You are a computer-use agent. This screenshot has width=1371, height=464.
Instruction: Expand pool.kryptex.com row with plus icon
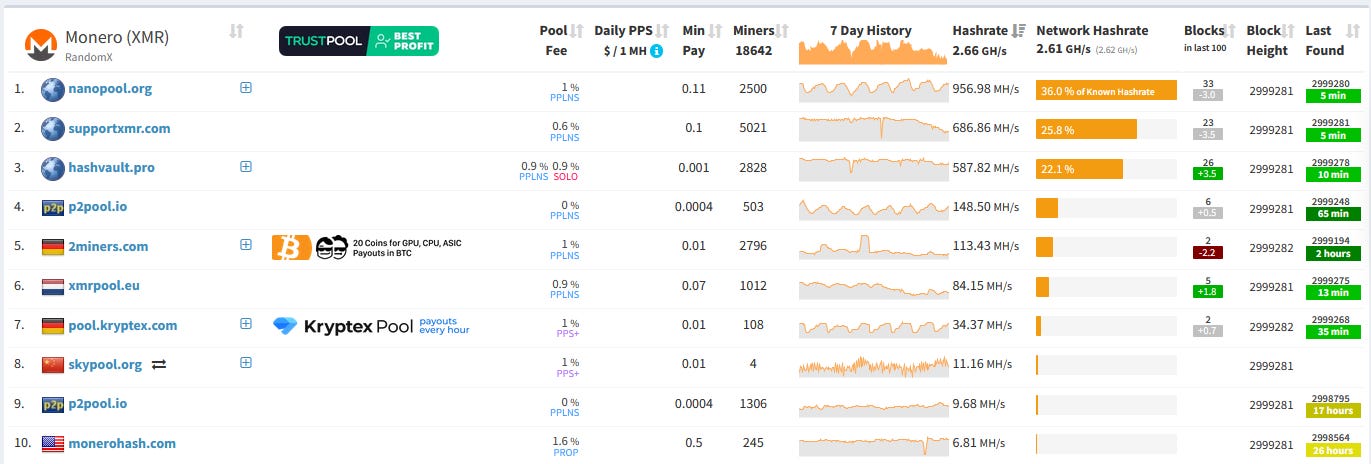pyautogui.click(x=246, y=323)
